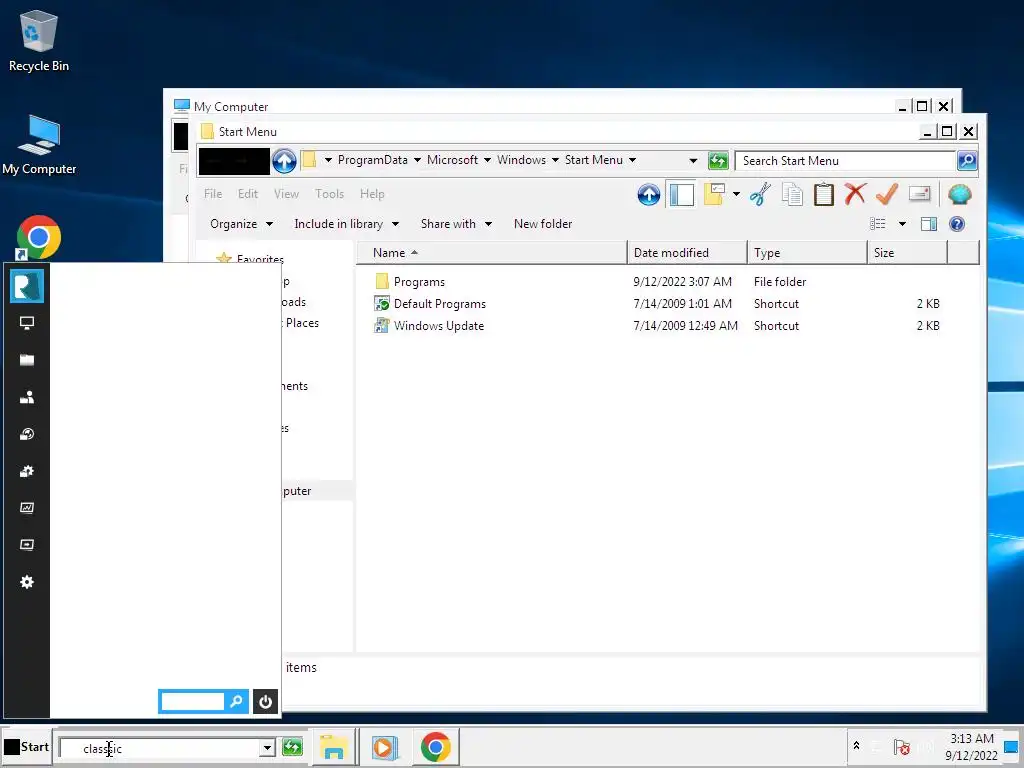Click the Change your view icon
Screen dimensions: 1024x768
pyautogui.click(x=878, y=224)
